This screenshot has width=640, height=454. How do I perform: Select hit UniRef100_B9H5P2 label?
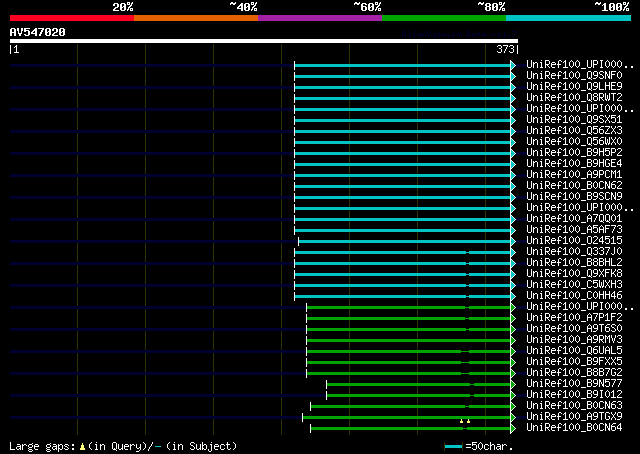[x=574, y=153]
